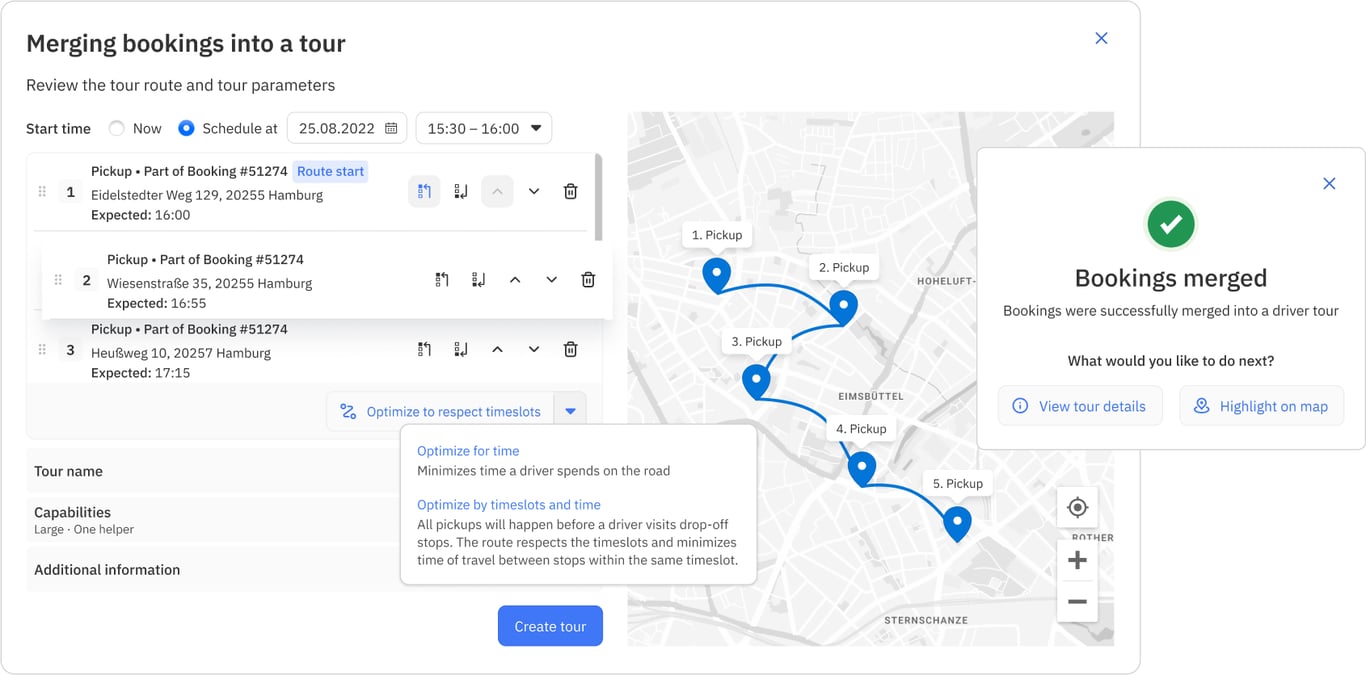
Task: Click the EIMSBÜTTEL map district label
Action: [x=870, y=396]
